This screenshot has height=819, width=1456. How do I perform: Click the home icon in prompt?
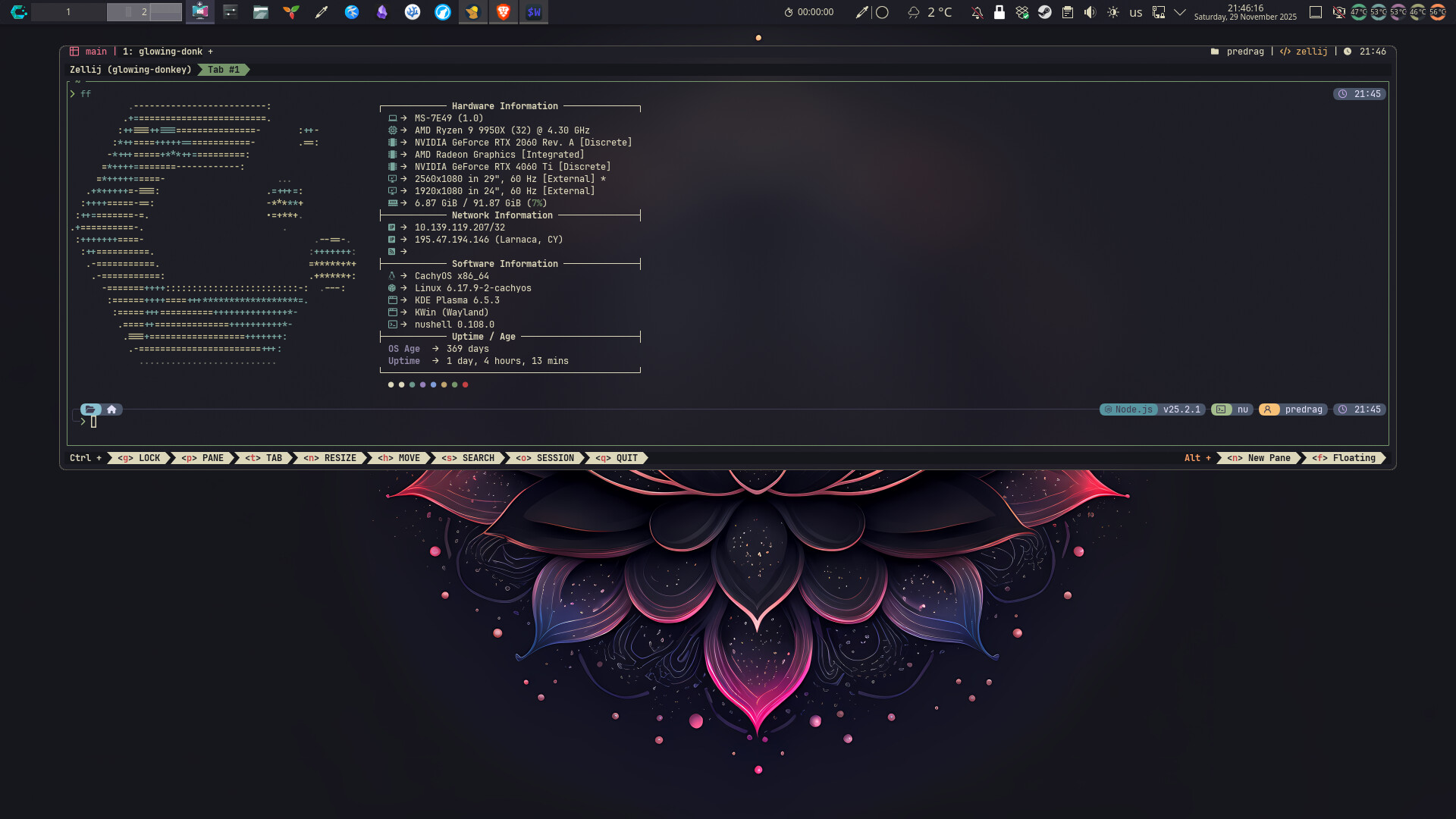[111, 409]
